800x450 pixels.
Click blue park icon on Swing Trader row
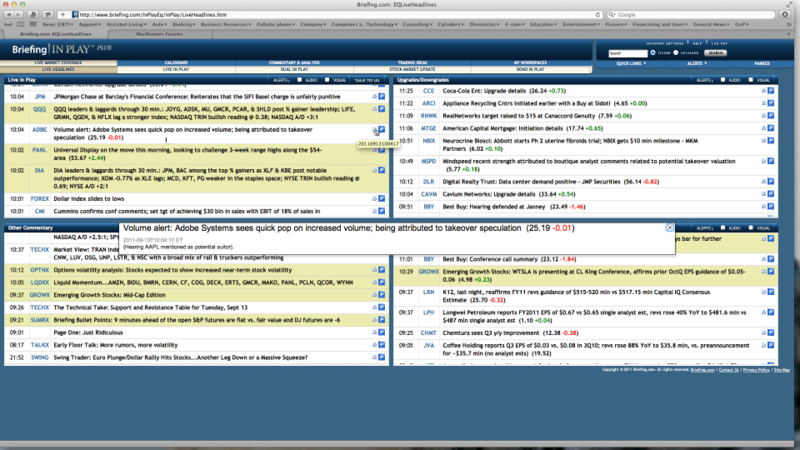coord(382,357)
